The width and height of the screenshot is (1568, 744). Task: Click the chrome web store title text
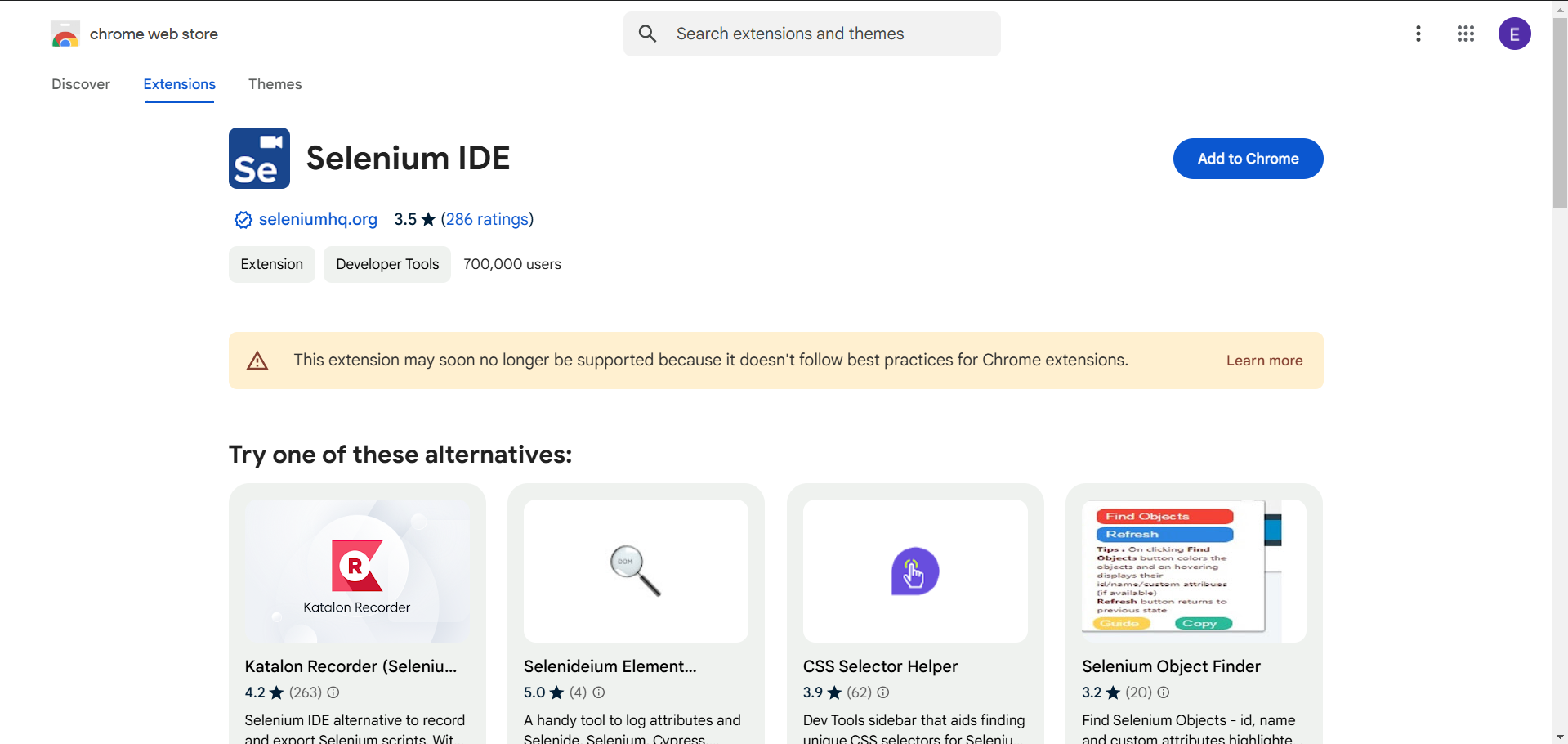[154, 34]
